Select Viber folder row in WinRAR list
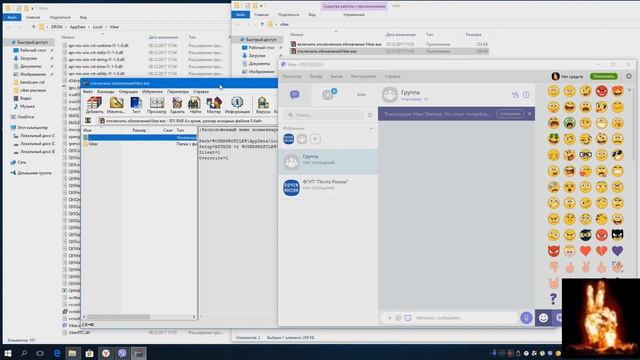The image size is (640, 360). [x=139, y=144]
